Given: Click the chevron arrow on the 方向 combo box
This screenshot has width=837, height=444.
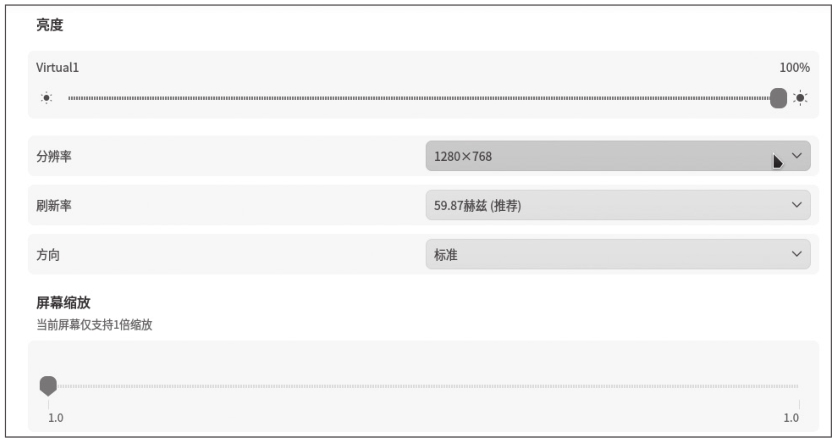Looking at the screenshot, I should [x=797, y=254].
